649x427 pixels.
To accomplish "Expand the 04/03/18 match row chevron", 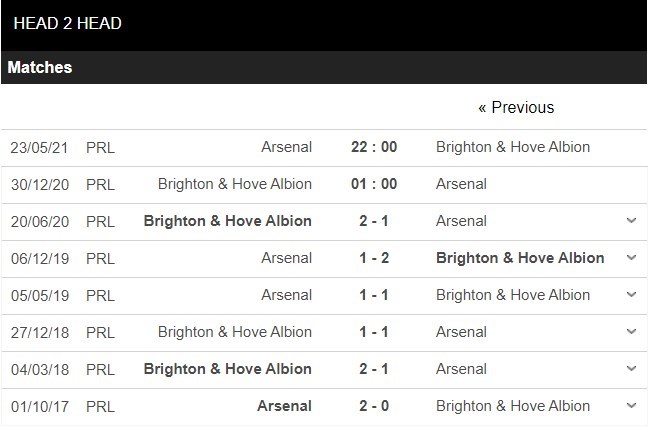I will tap(631, 369).
